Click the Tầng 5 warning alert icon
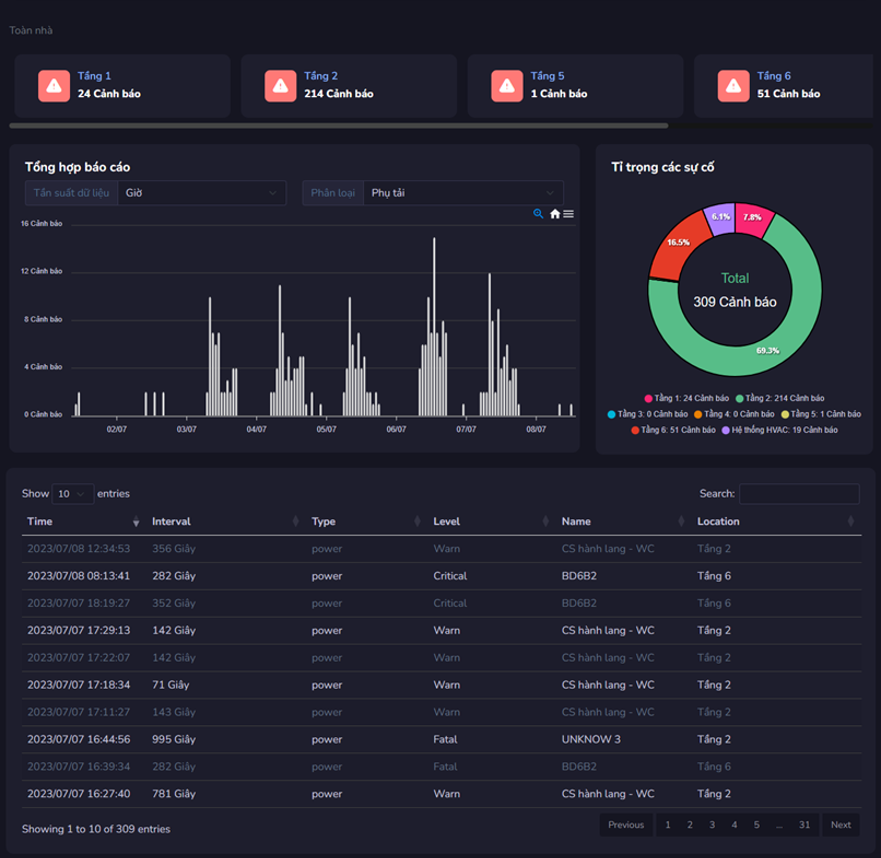 click(x=507, y=86)
